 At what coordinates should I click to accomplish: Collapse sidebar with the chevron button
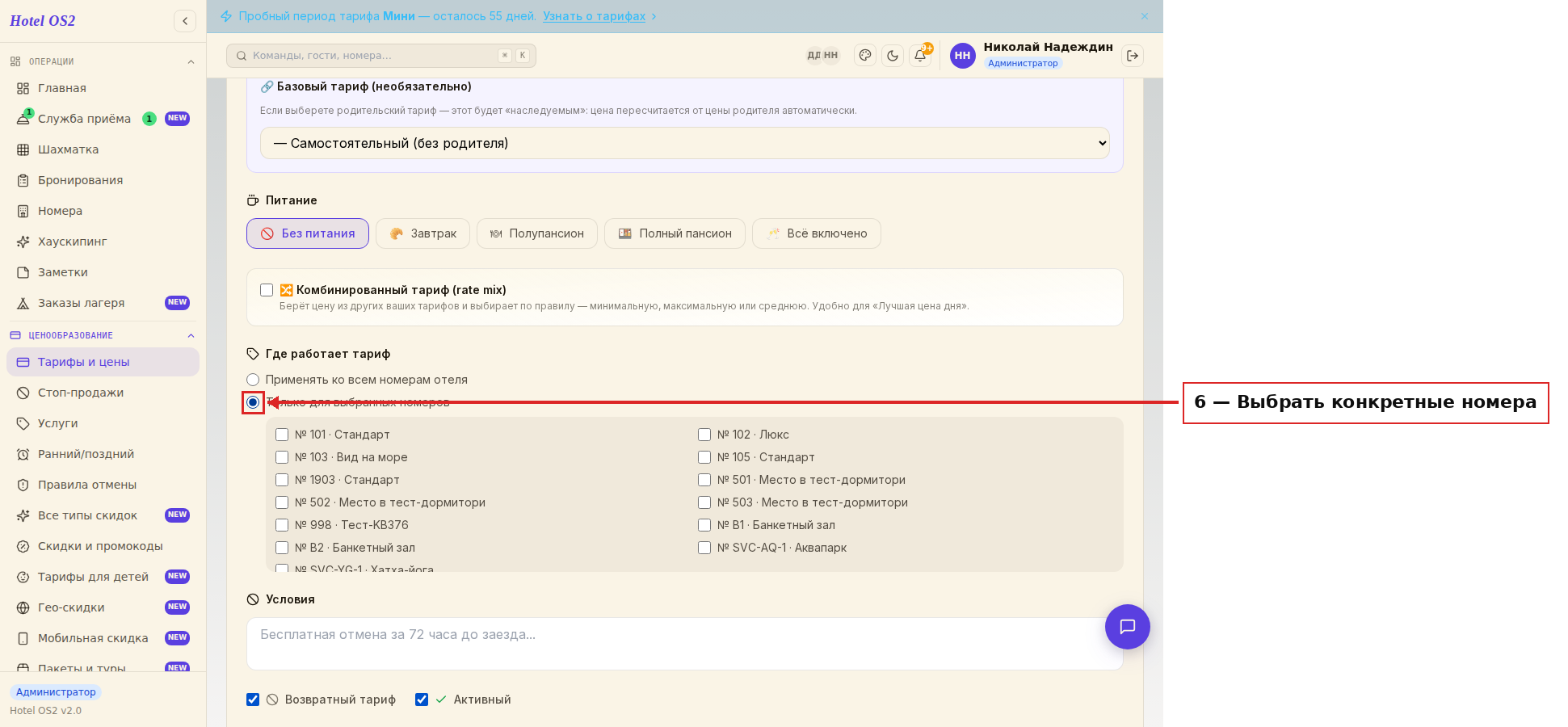coord(185,21)
